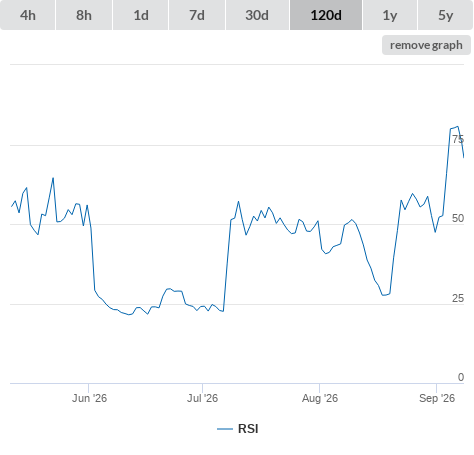Switch to the 8h time range
The image size is (474, 455).
click(84, 15)
